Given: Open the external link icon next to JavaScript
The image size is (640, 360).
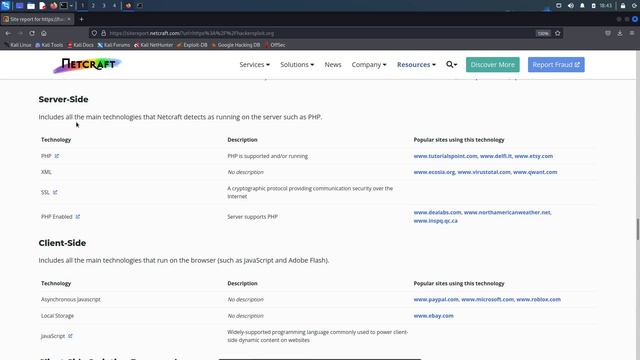Looking at the screenshot, I should click(x=70, y=336).
